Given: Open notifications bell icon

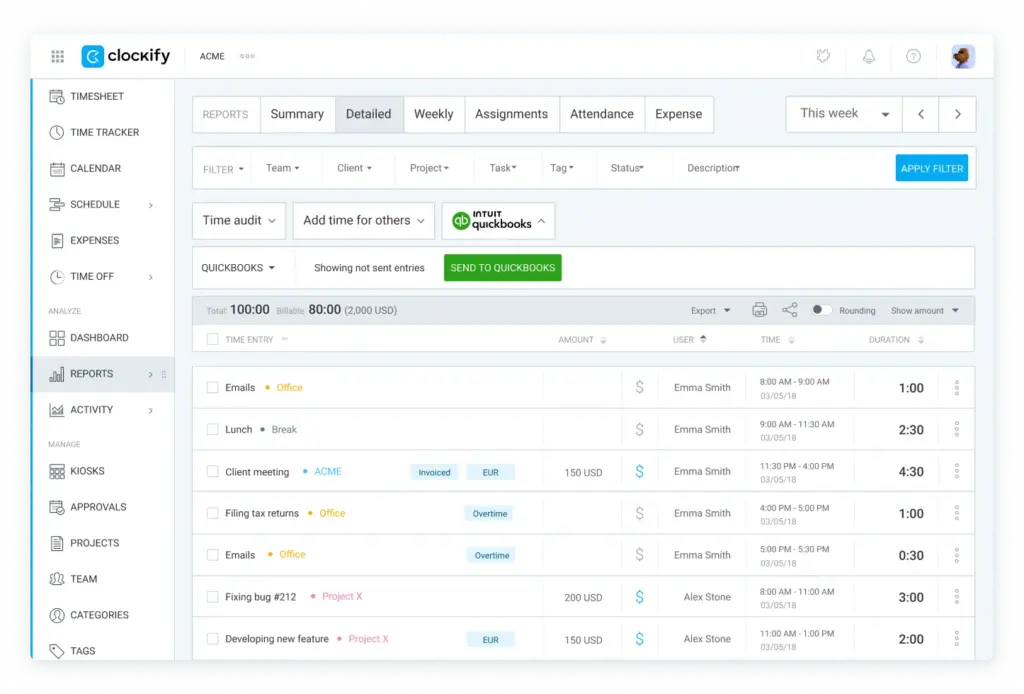Looking at the screenshot, I should pos(869,56).
